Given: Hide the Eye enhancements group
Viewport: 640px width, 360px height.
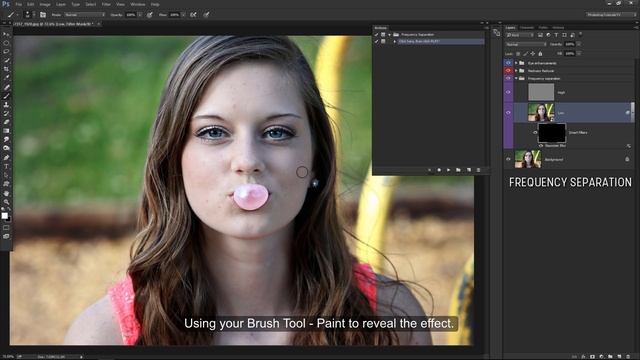Looking at the screenshot, I should point(508,63).
